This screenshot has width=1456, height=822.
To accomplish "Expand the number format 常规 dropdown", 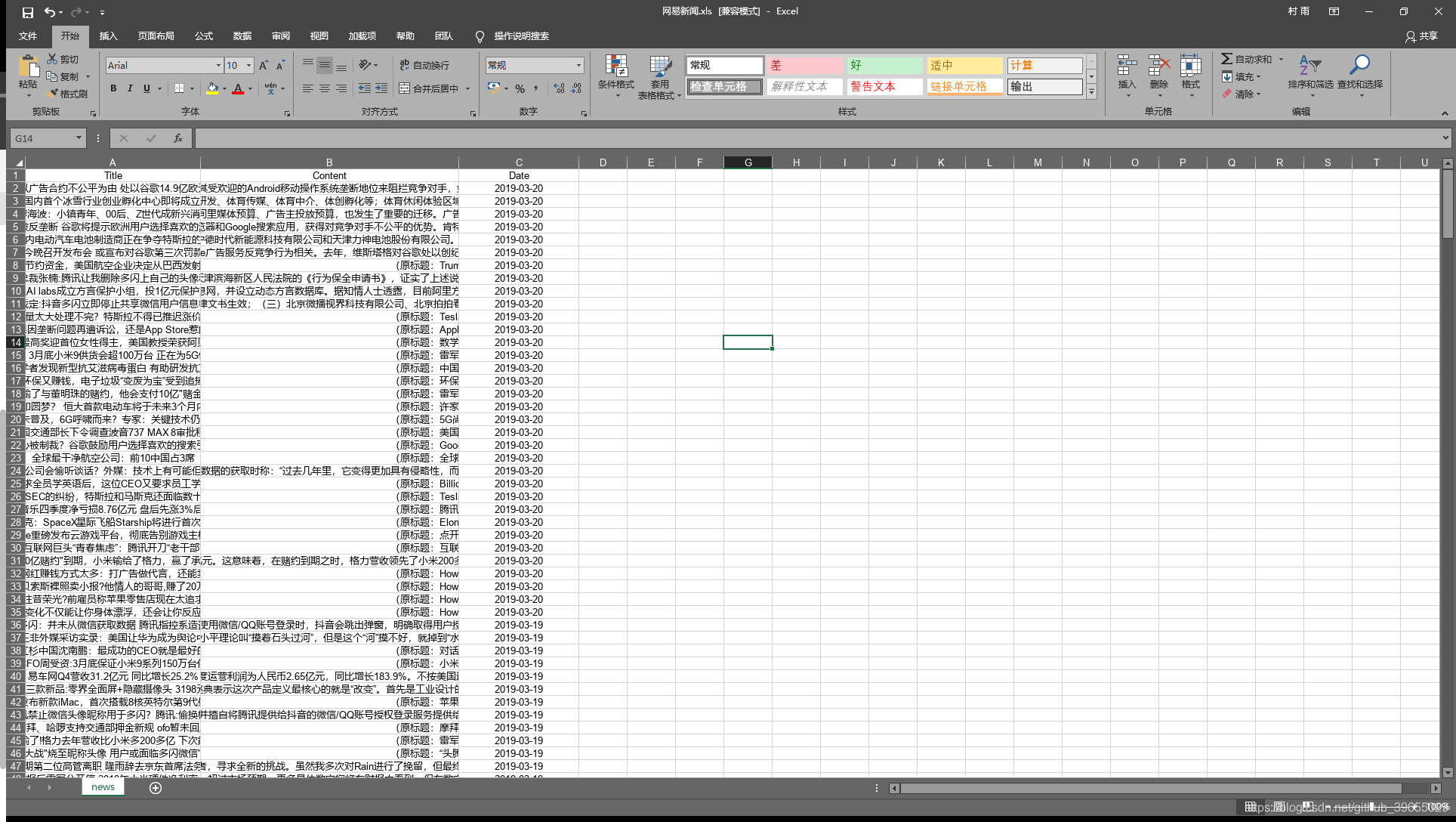I will coord(578,66).
